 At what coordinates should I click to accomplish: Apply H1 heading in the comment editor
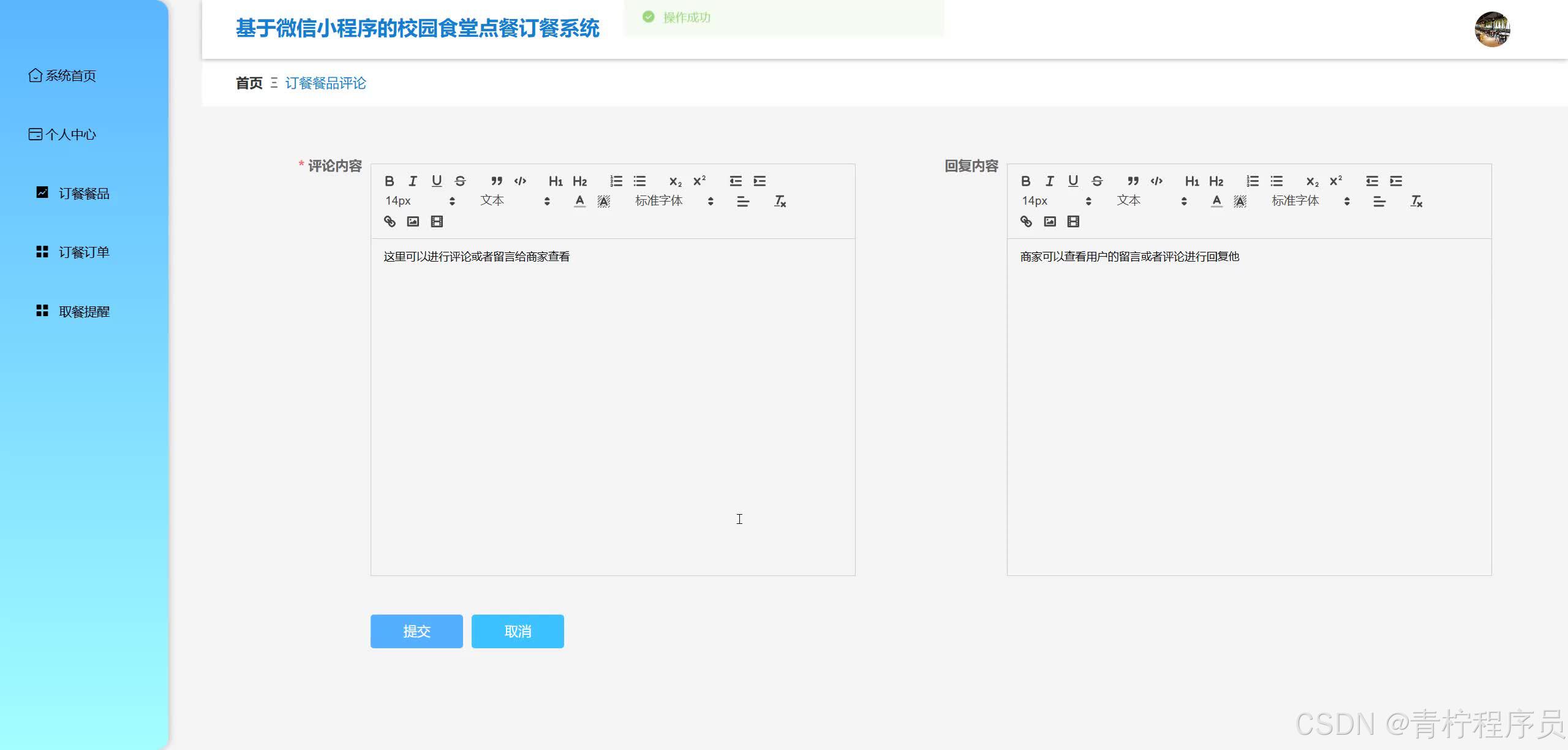point(556,181)
